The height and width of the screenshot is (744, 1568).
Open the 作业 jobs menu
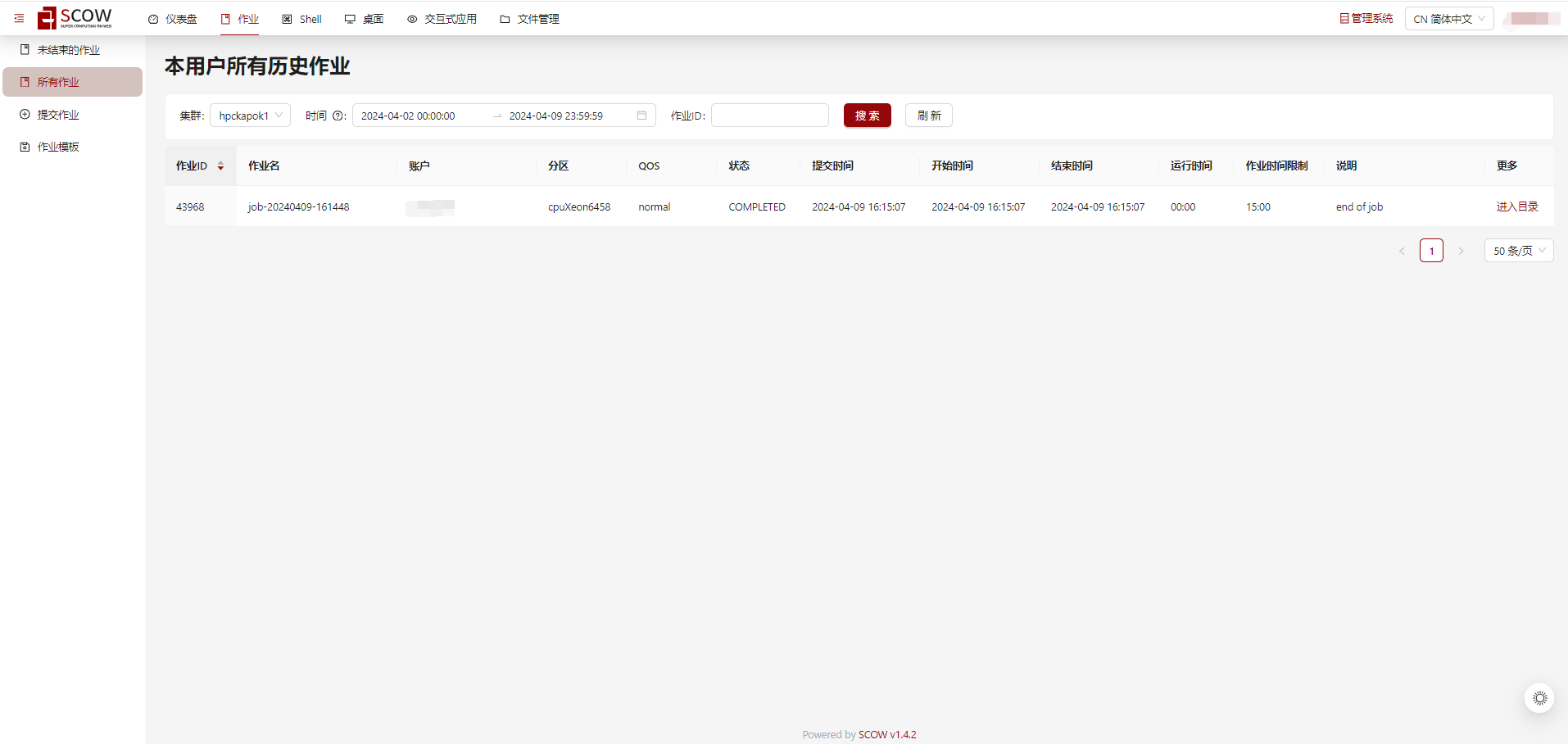240,19
